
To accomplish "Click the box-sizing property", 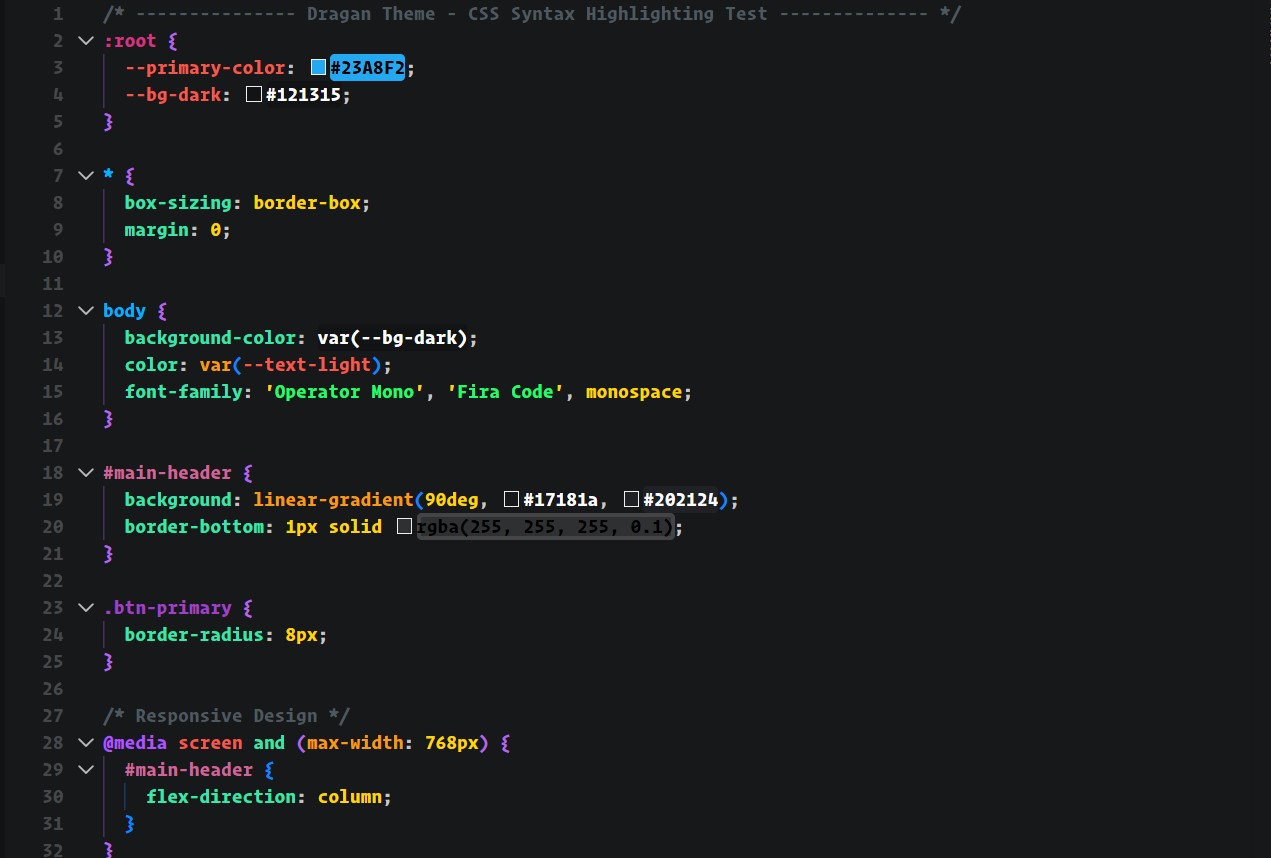I will pos(178,203).
